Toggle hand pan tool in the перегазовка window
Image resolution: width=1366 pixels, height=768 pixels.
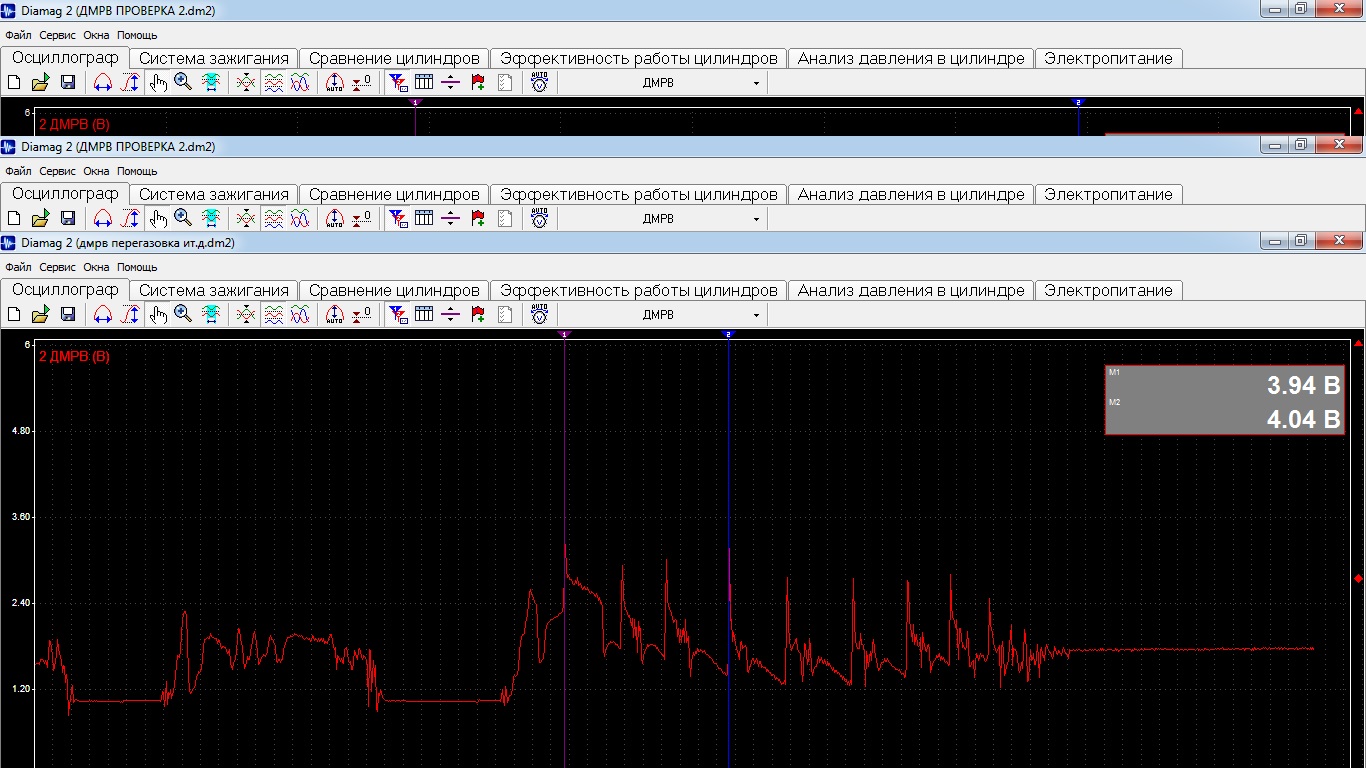158,314
